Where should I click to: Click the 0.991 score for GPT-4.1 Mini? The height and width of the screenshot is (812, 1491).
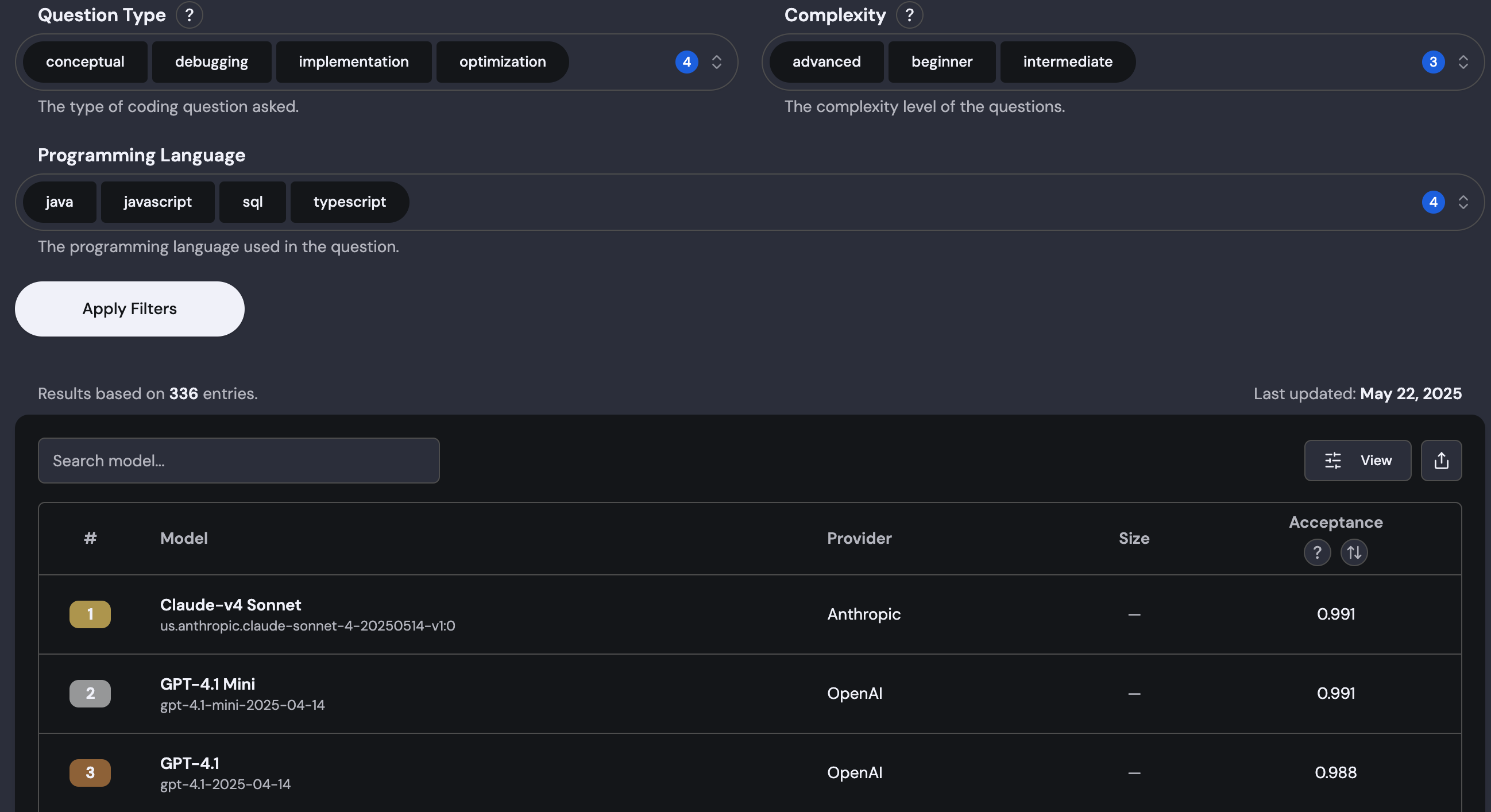click(x=1336, y=693)
